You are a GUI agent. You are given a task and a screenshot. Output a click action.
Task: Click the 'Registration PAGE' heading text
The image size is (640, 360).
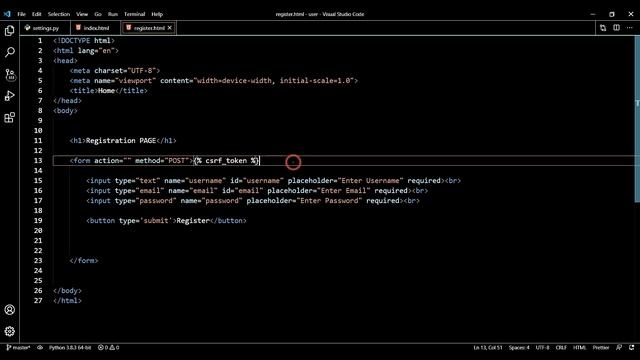pos(121,140)
